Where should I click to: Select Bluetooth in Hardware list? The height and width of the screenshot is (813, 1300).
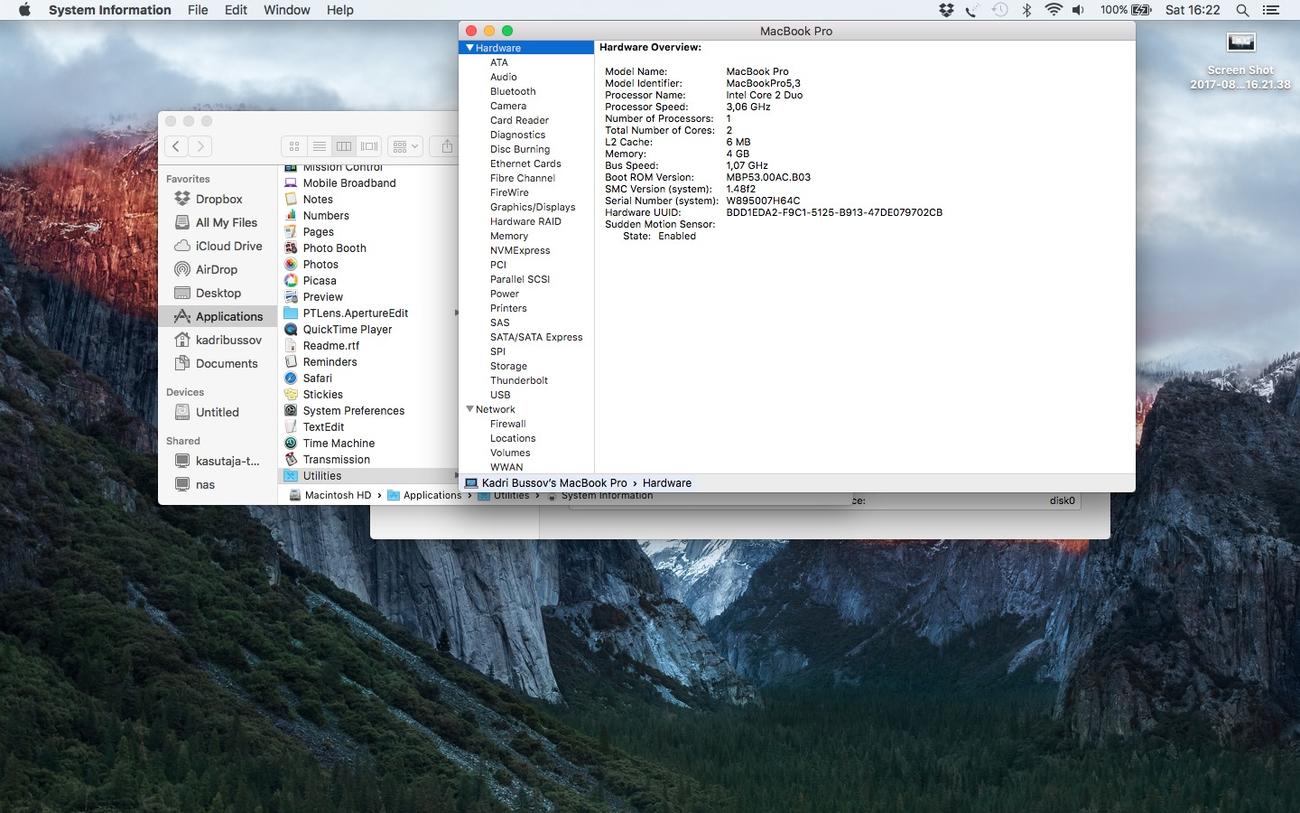point(513,91)
